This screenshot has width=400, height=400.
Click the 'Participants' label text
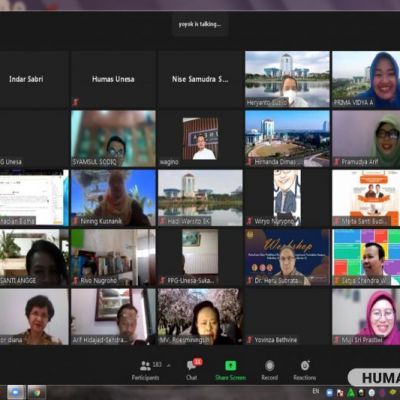click(145, 378)
